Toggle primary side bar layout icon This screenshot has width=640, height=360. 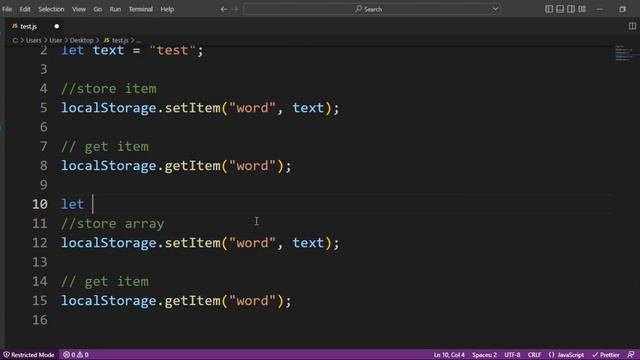pos(549,9)
